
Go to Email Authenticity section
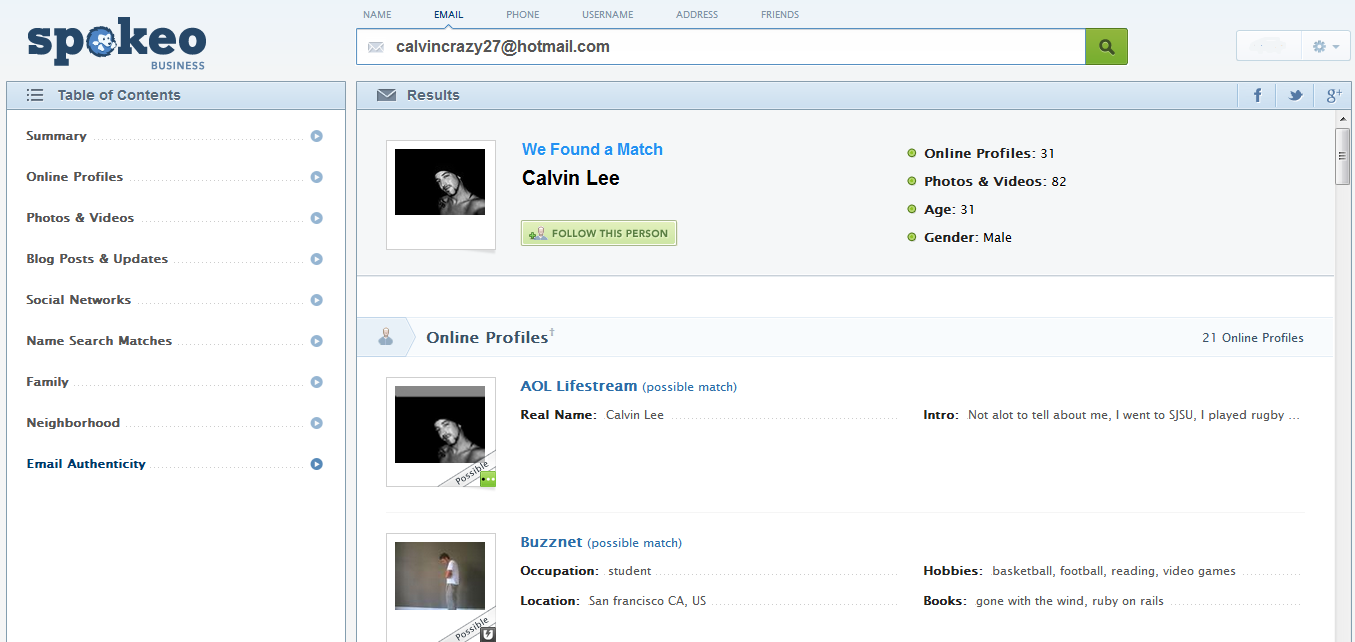coord(86,464)
